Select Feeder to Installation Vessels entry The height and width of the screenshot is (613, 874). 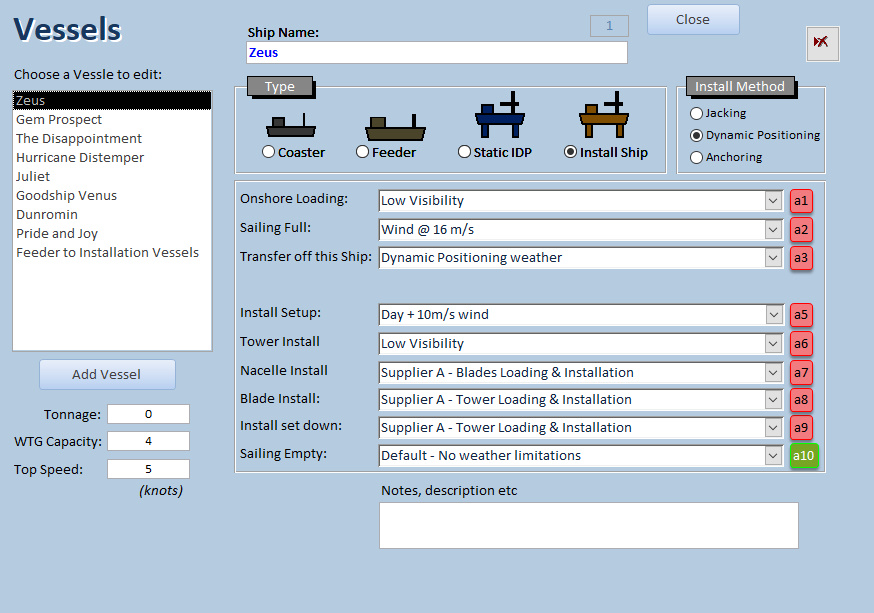tap(112, 252)
